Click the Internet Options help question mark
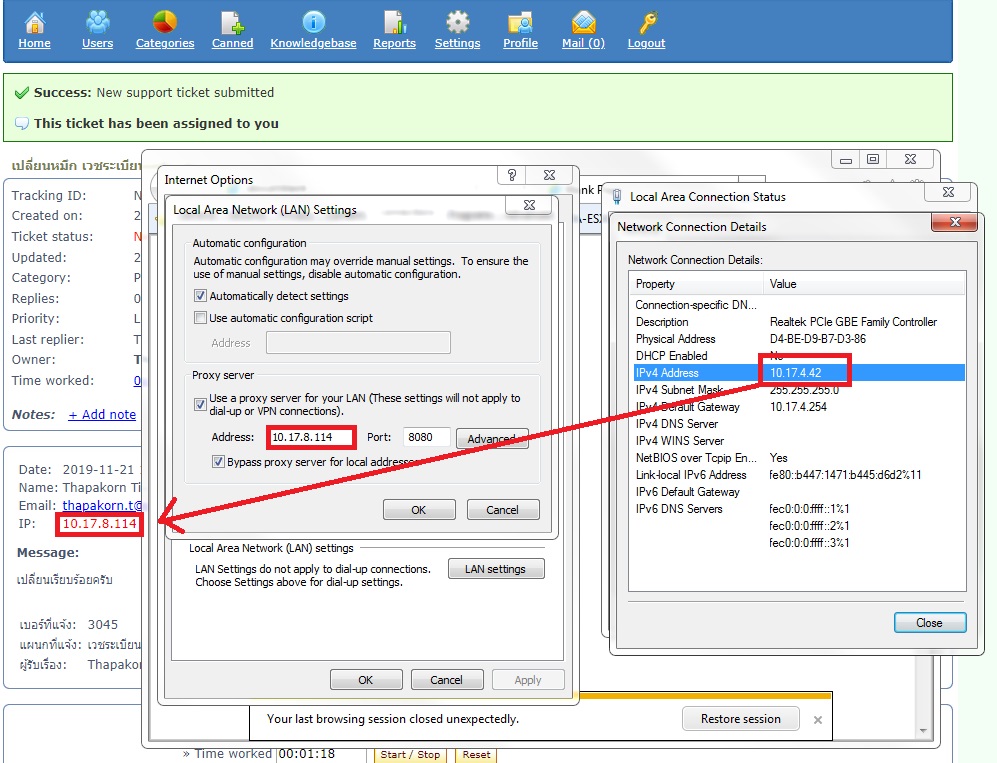 (x=512, y=175)
